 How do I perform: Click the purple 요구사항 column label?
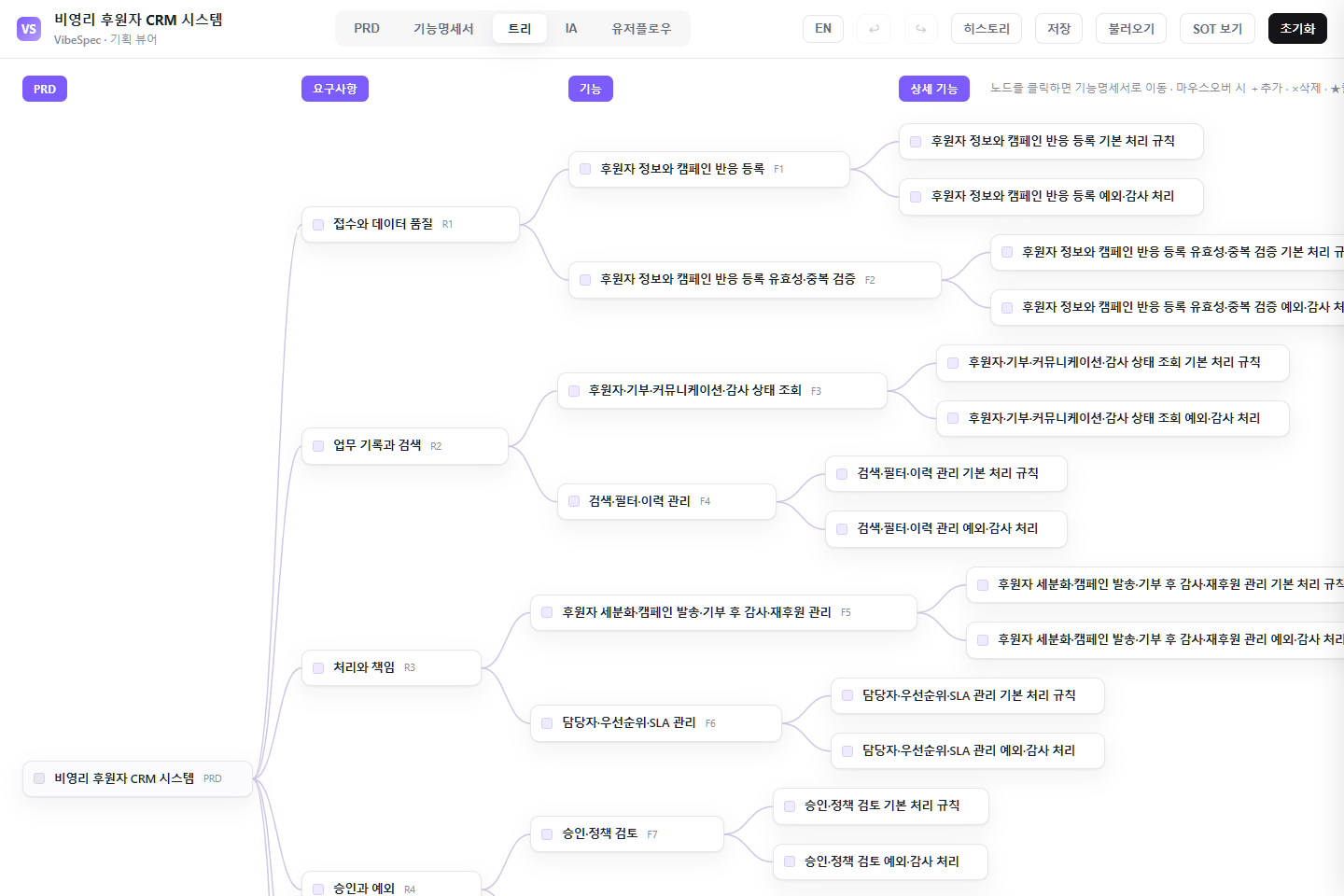click(335, 89)
